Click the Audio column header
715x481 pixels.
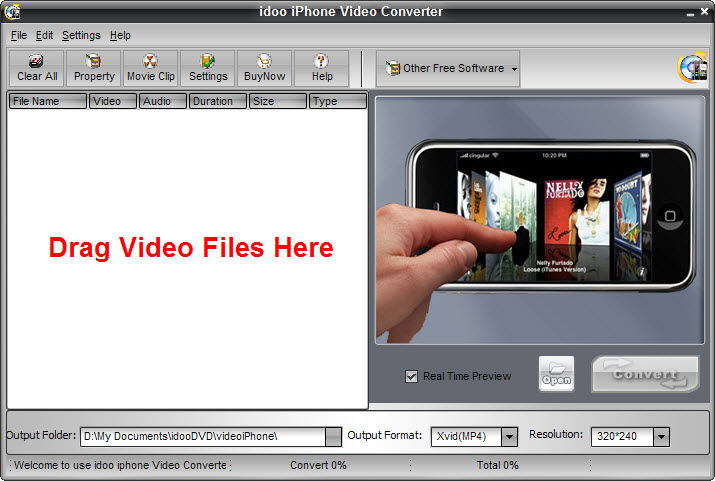tap(163, 101)
